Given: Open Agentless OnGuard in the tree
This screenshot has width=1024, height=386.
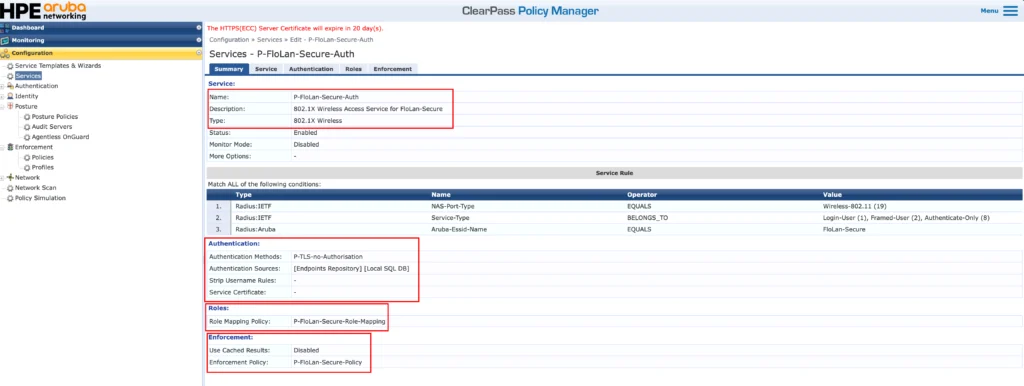Looking at the screenshot, I should point(61,137).
